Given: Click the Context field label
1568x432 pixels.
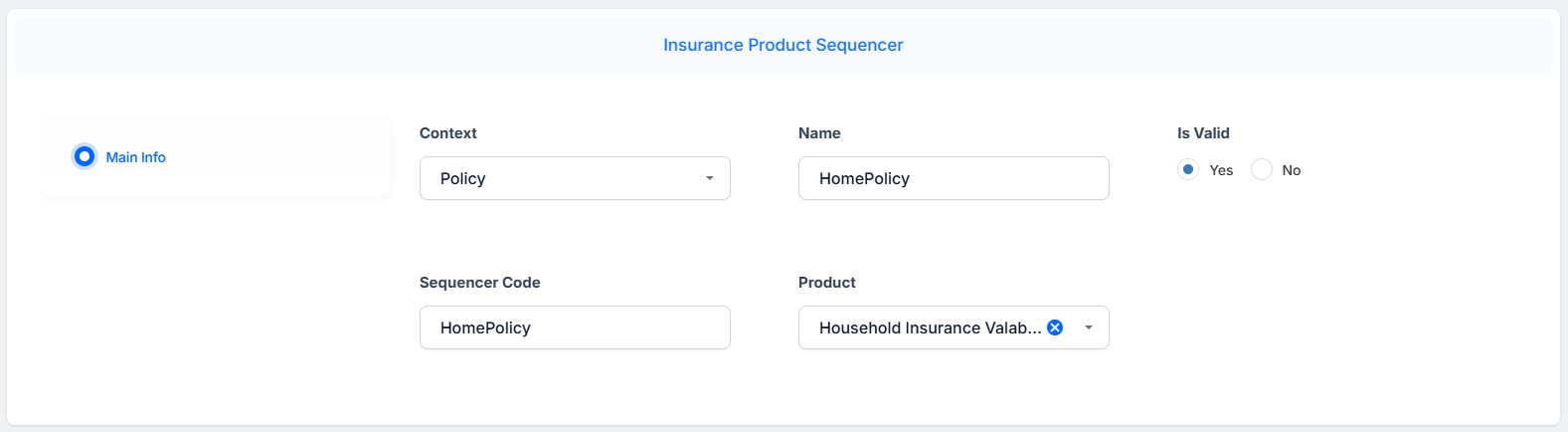Looking at the screenshot, I should pyautogui.click(x=448, y=133).
